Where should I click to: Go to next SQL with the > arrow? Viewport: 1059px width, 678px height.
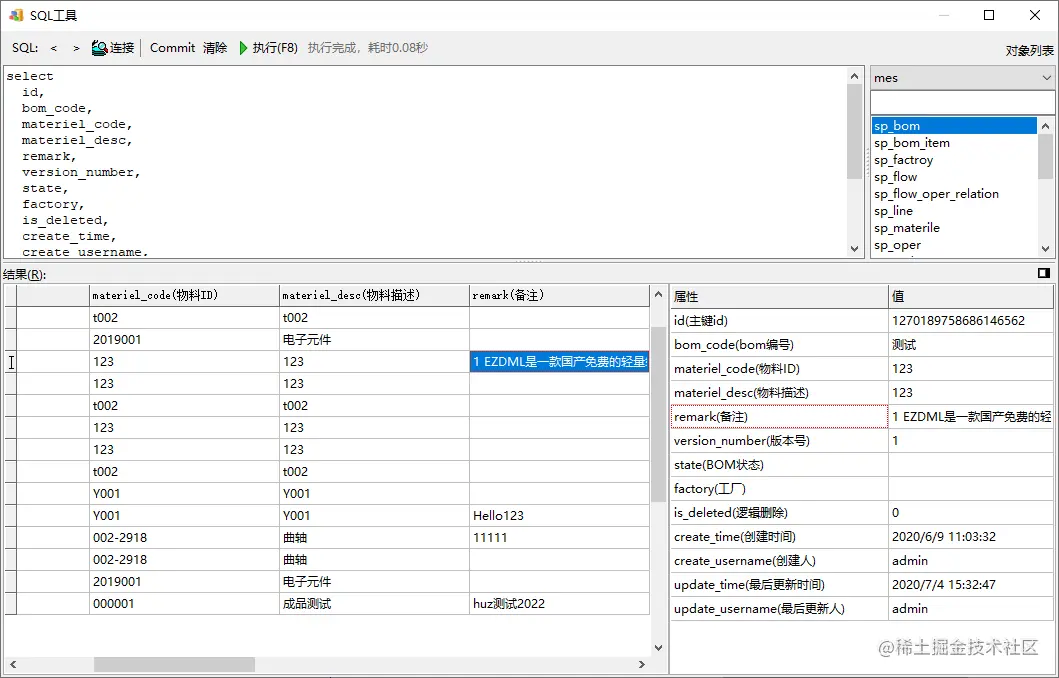[76, 48]
